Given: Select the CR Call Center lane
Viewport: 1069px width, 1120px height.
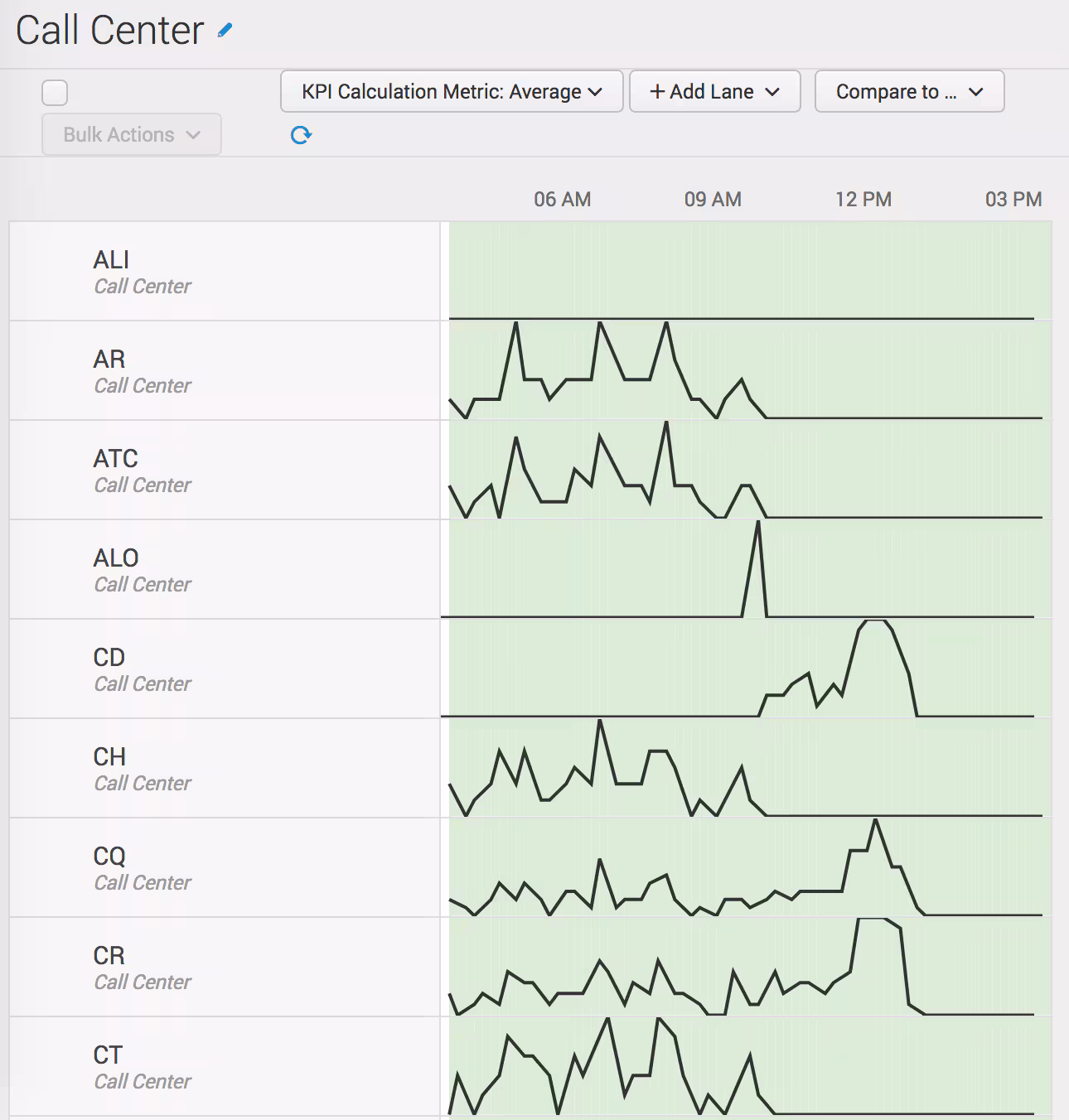Looking at the screenshot, I should coord(109,956).
